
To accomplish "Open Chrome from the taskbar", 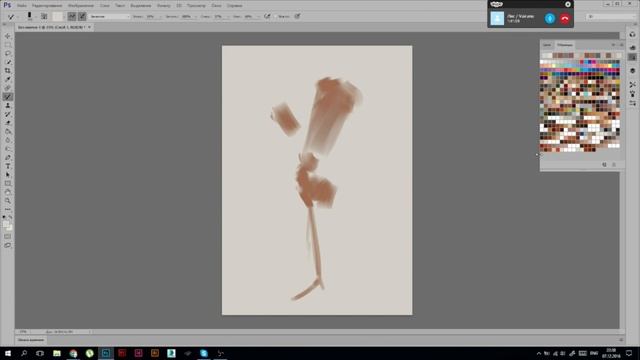I will [x=73, y=353].
